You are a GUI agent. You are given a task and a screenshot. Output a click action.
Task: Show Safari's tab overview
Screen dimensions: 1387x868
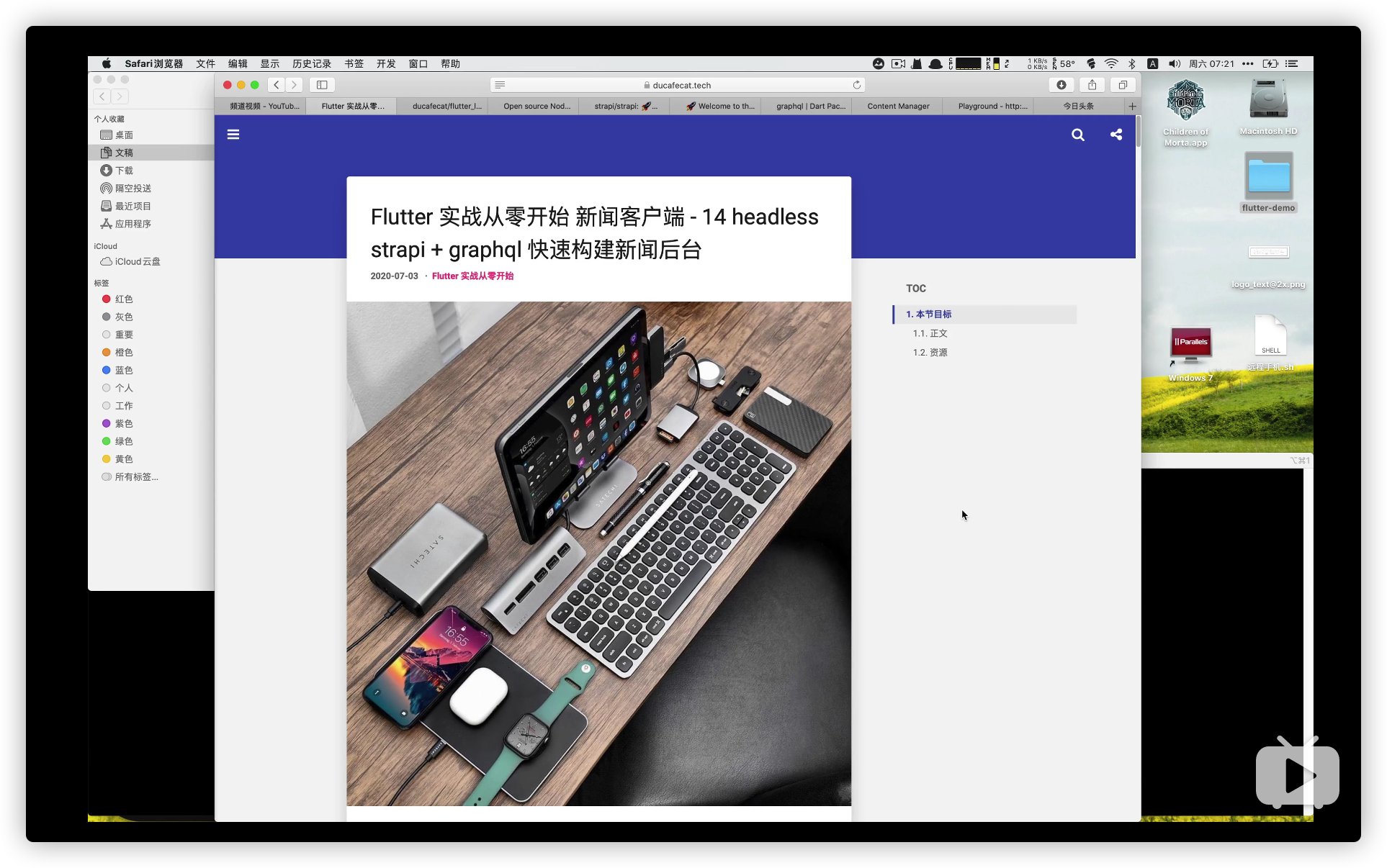[1122, 85]
